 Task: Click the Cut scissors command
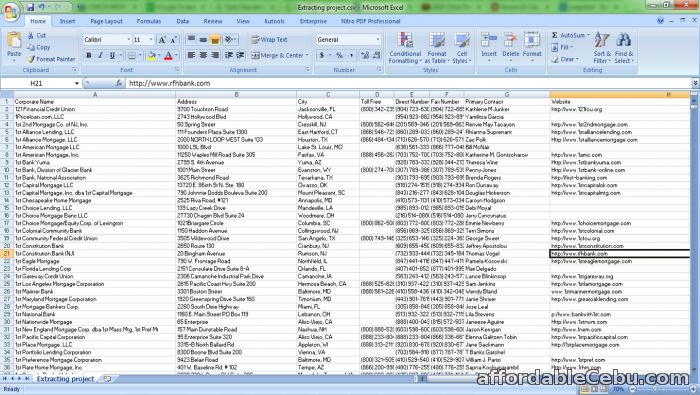[37, 35]
